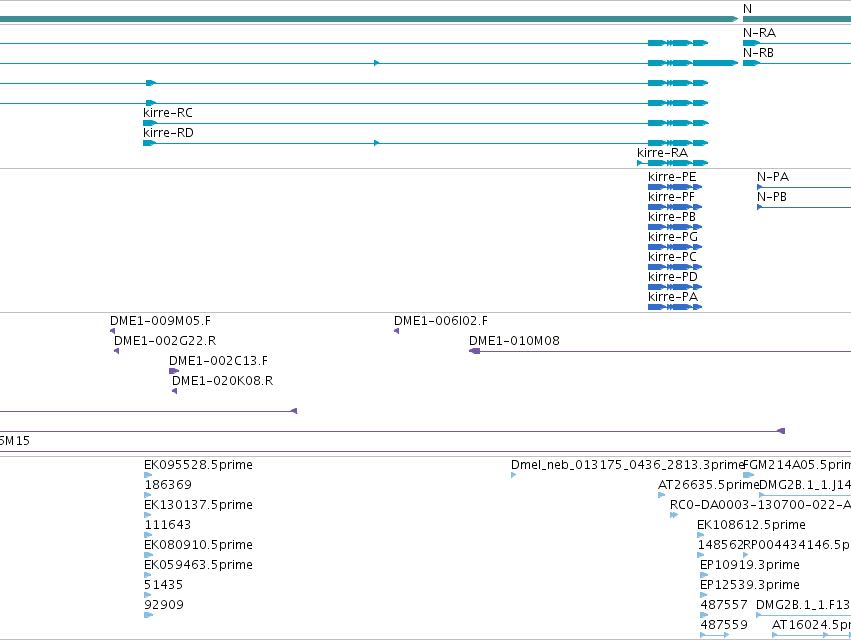Click the 51435 EST label
This screenshot has height=640, width=851.
tap(163, 585)
